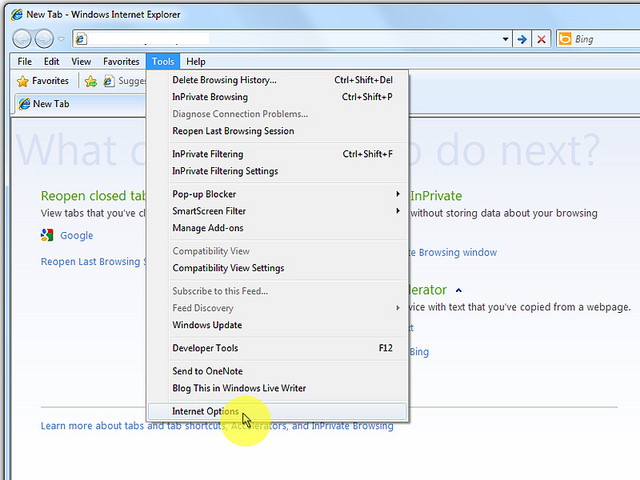Click the Google icon under reopen closed tabs
The image size is (640, 480).
(47, 236)
